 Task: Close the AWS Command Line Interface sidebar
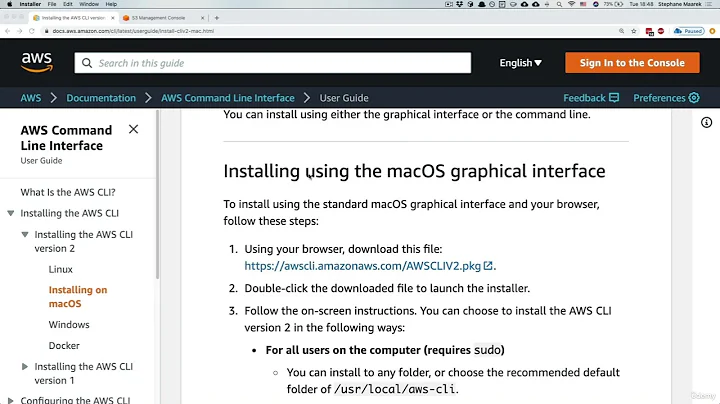[133, 129]
